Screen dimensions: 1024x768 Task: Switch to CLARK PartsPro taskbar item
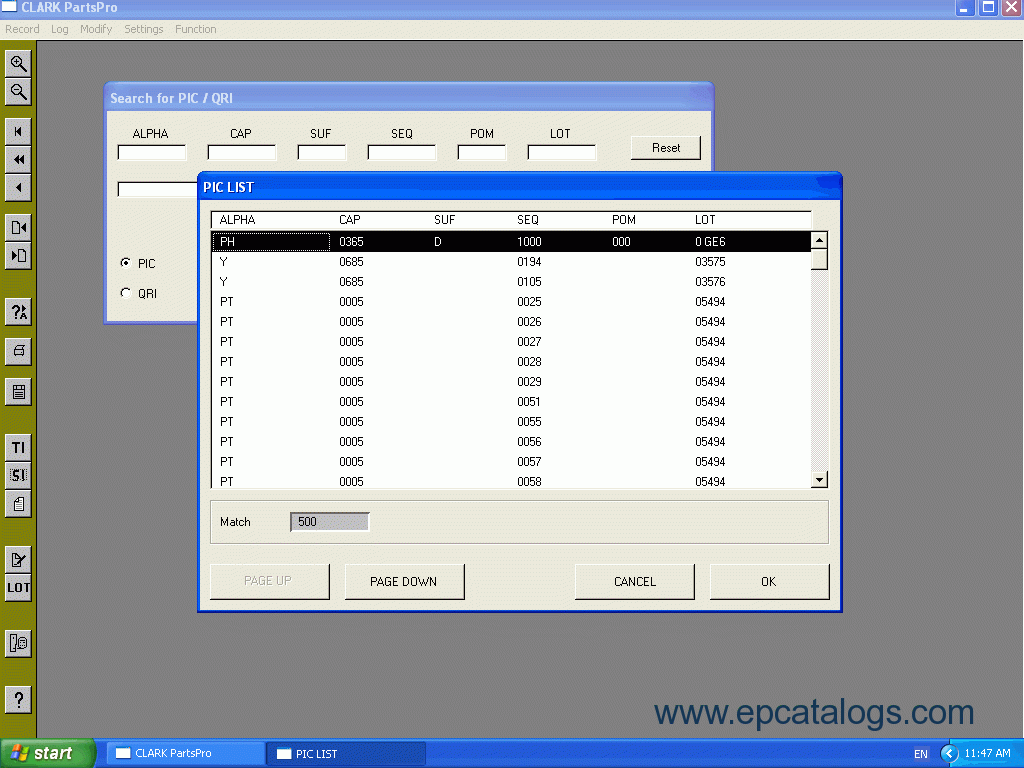click(x=184, y=754)
